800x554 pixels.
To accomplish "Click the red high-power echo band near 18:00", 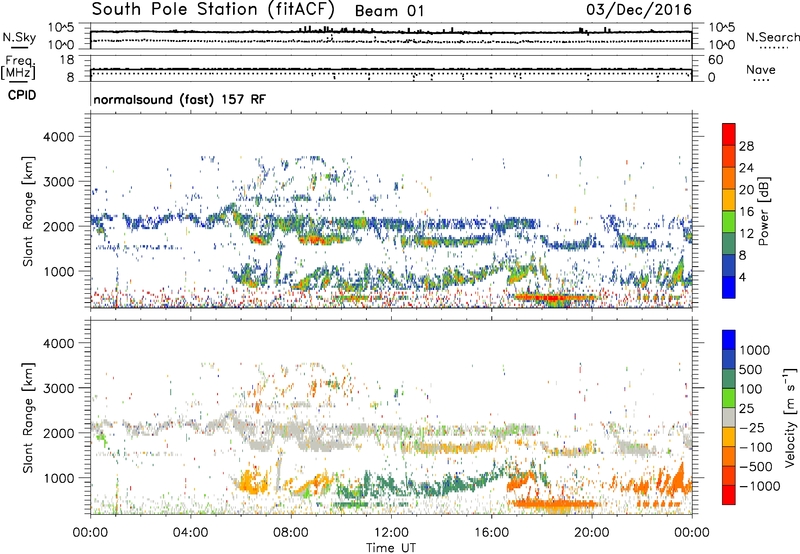I will [x=554, y=297].
